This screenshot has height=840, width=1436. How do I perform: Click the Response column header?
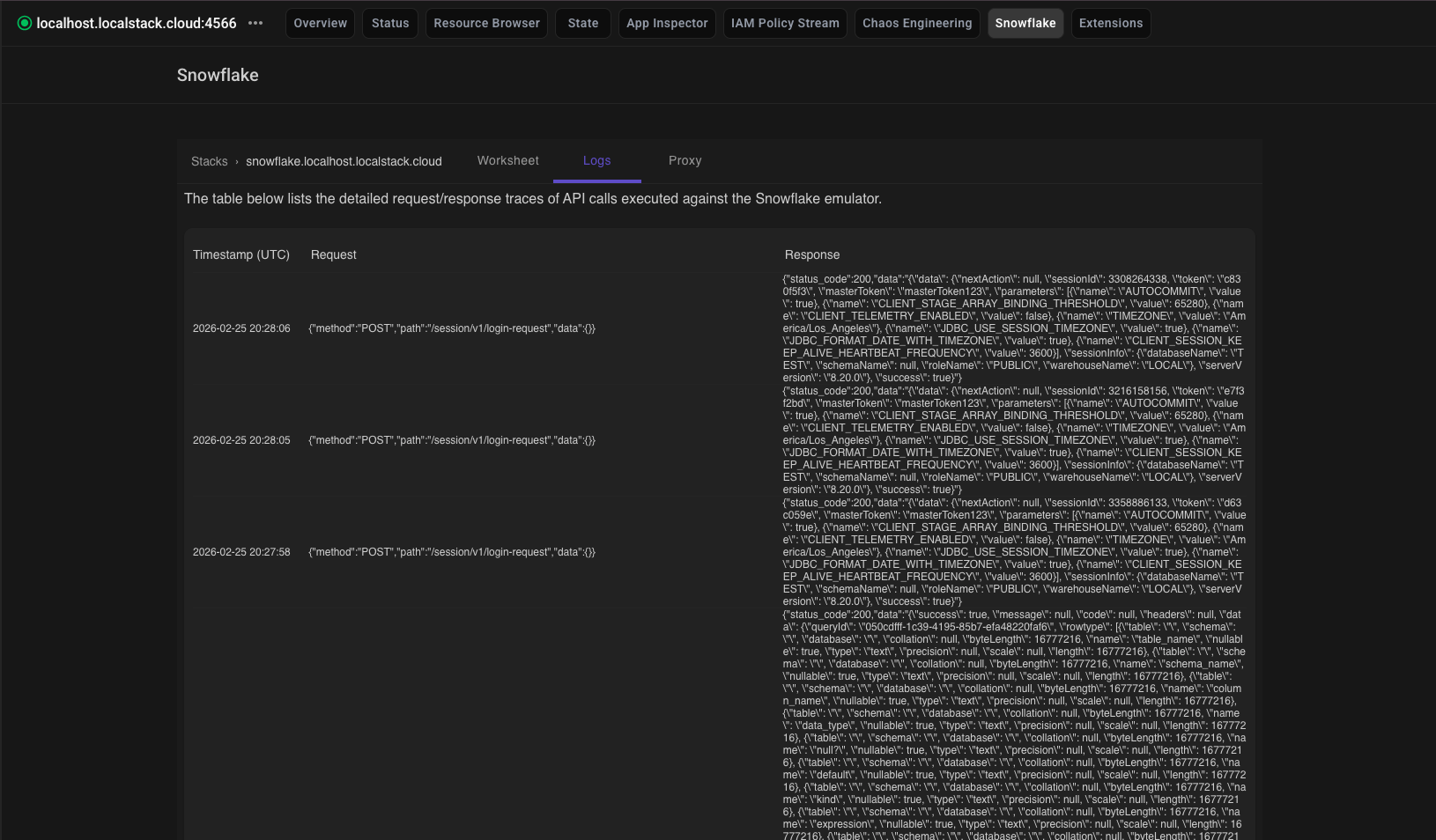pyautogui.click(x=811, y=254)
